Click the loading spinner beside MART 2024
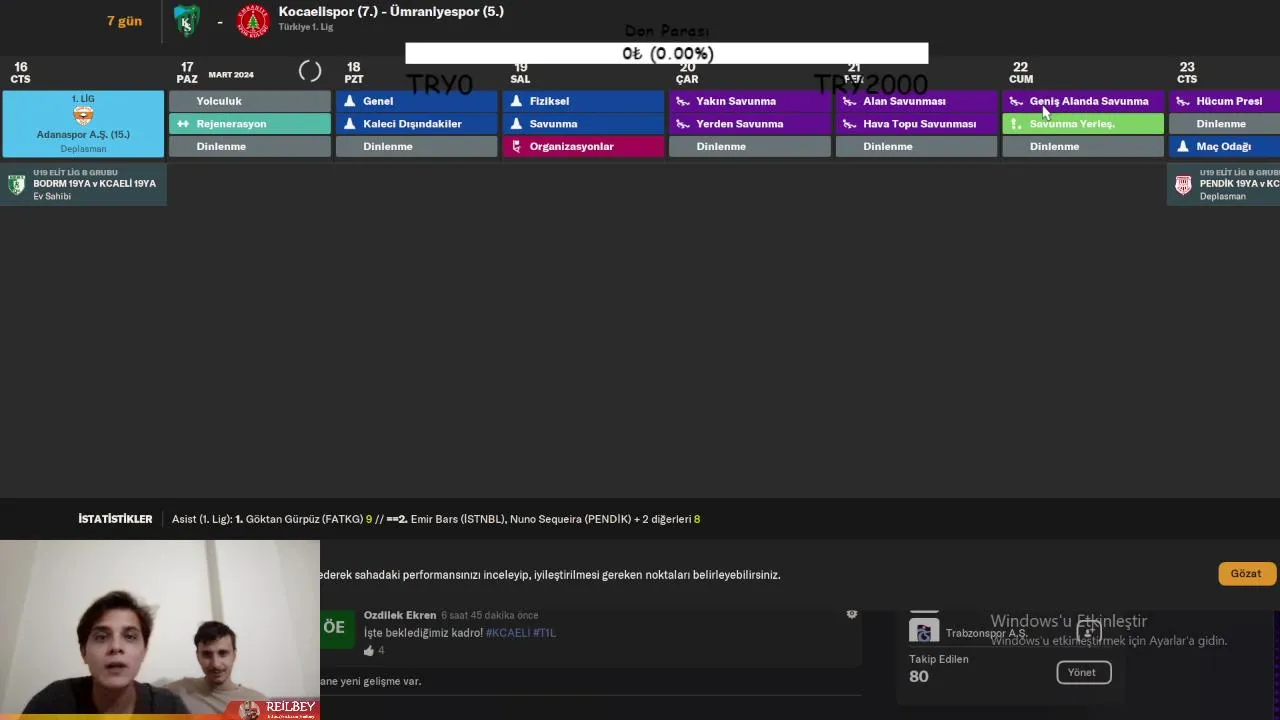The height and width of the screenshot is (720, 1280). coord(310,71)
